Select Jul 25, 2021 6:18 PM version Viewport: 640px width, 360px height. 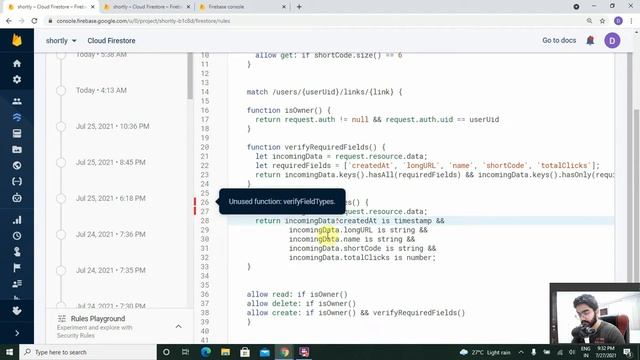[x=111, y=198]
